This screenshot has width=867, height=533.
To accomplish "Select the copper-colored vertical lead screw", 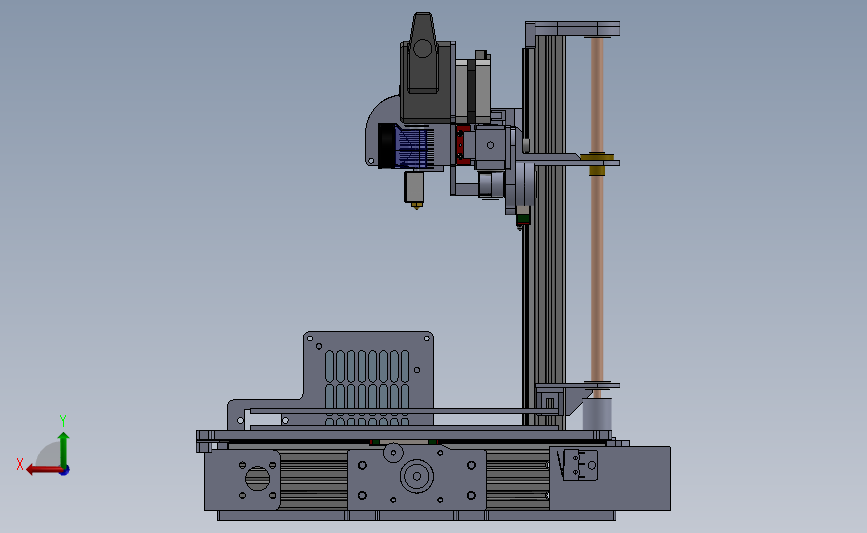I will coord(597,210).
